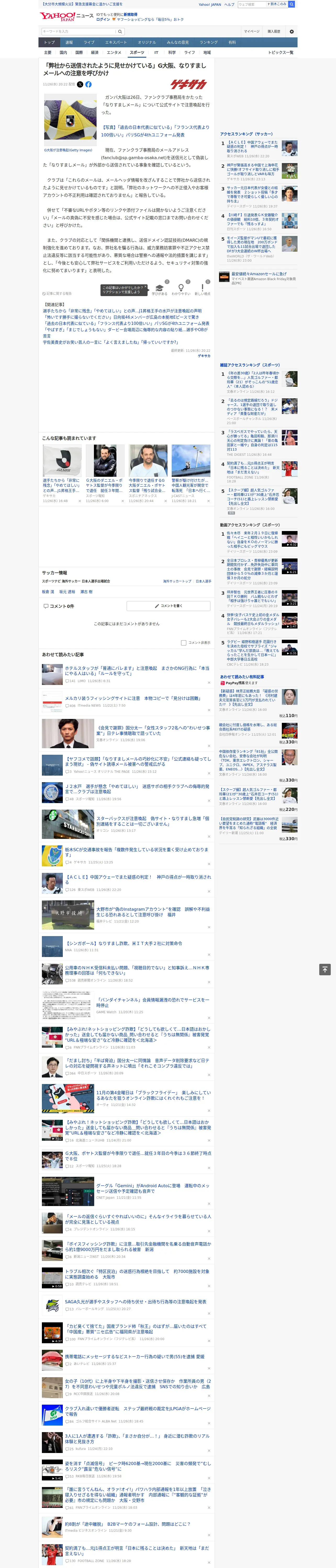Open article スターバックスが注意喚起
Image resolution: width=336 pixels, height=1568 pixels.
[x=153, y=821]
